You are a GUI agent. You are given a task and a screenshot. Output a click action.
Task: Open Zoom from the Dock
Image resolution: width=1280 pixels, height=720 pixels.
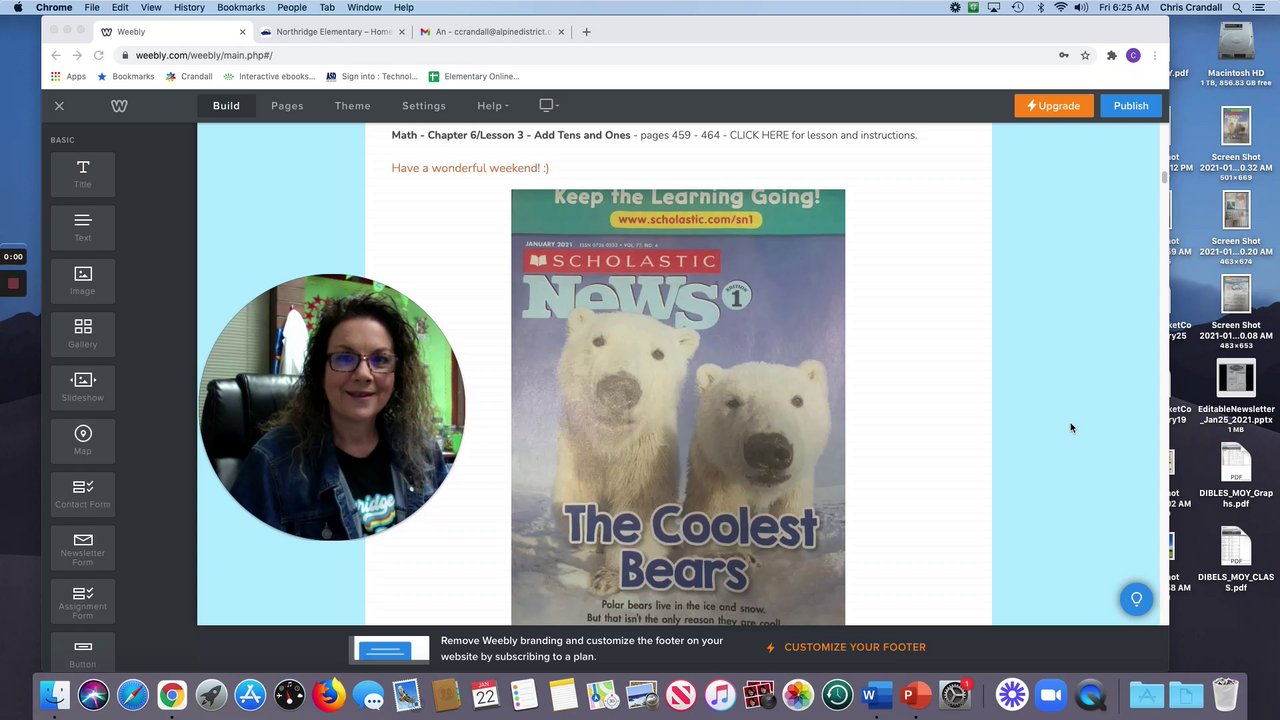1051,694
